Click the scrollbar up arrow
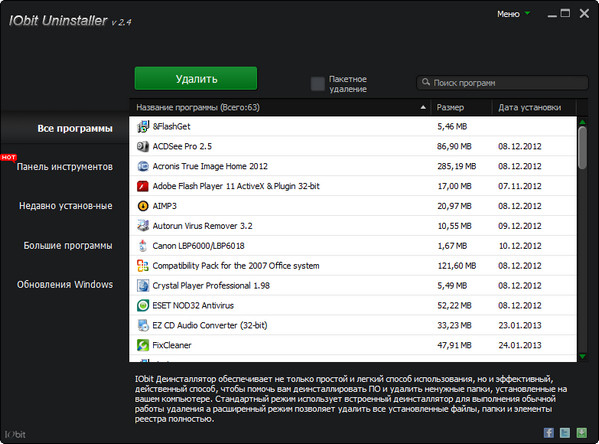Screen dimensions: 599x444 tap(583, 122)
